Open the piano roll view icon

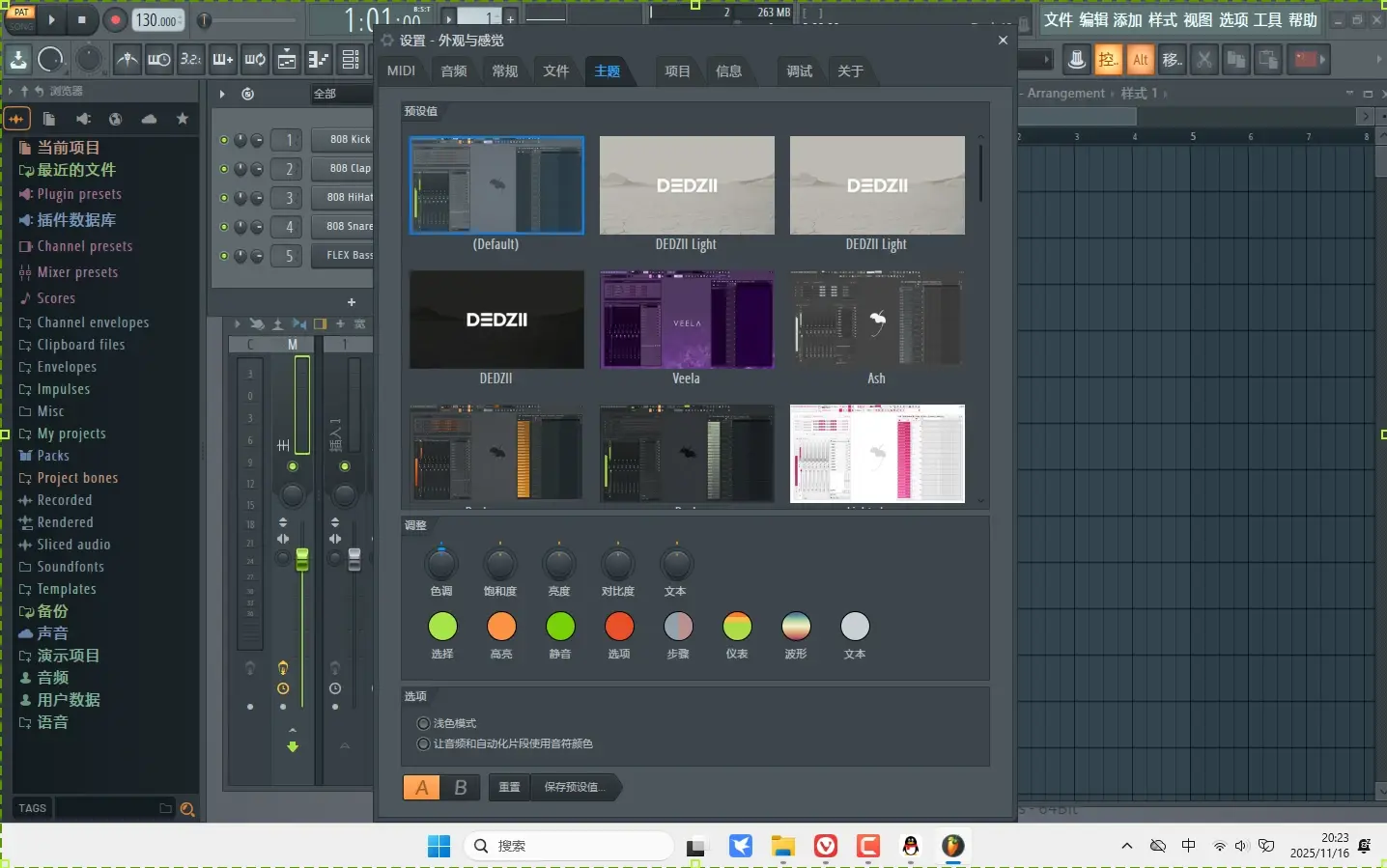point(319,60)
